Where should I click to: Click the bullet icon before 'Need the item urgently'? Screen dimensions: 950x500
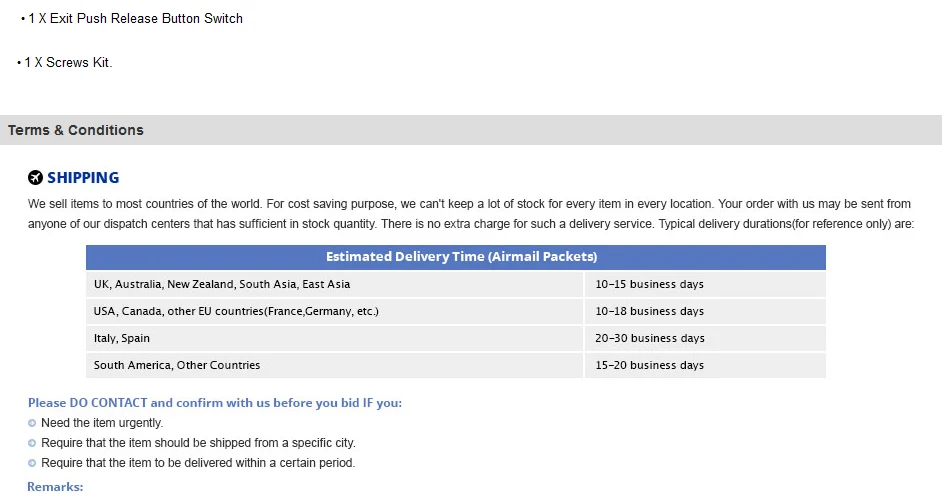pos(32,423)
